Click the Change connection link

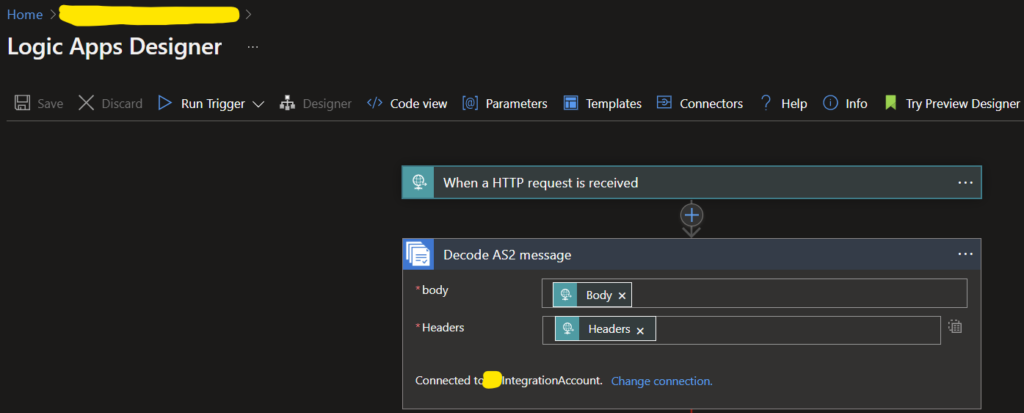pos(661,381)
